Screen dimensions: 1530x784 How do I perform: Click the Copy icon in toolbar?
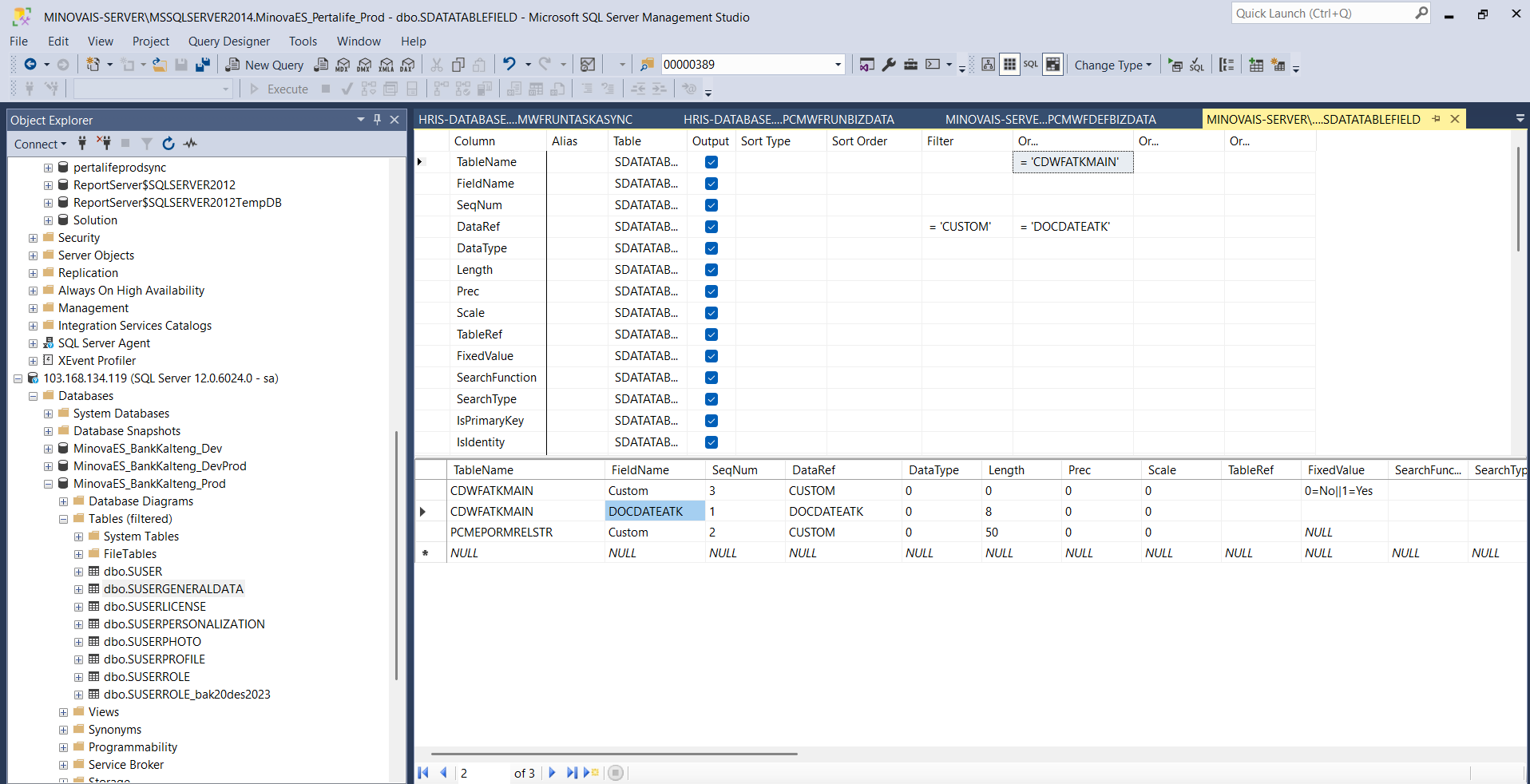(458, 65)
